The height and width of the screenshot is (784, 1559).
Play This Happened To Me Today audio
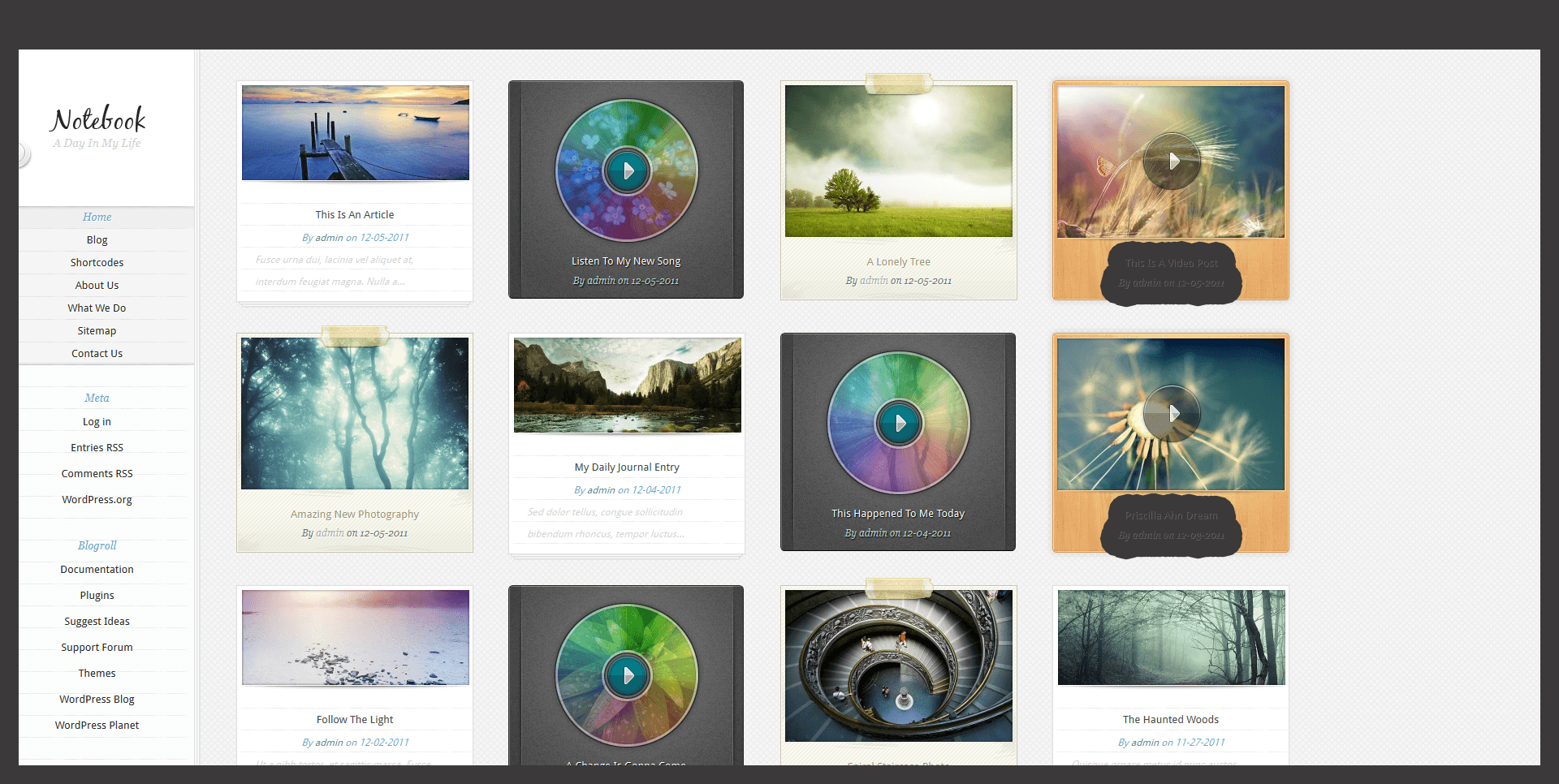click(x=899, y=423)
